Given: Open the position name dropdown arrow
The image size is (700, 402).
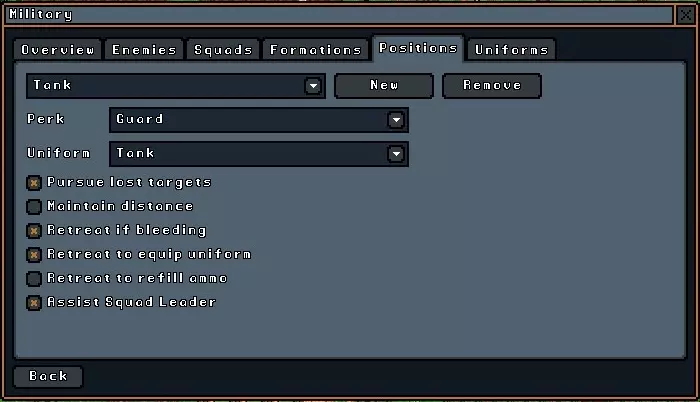Looking at the screenshot, I should (313, 86).
